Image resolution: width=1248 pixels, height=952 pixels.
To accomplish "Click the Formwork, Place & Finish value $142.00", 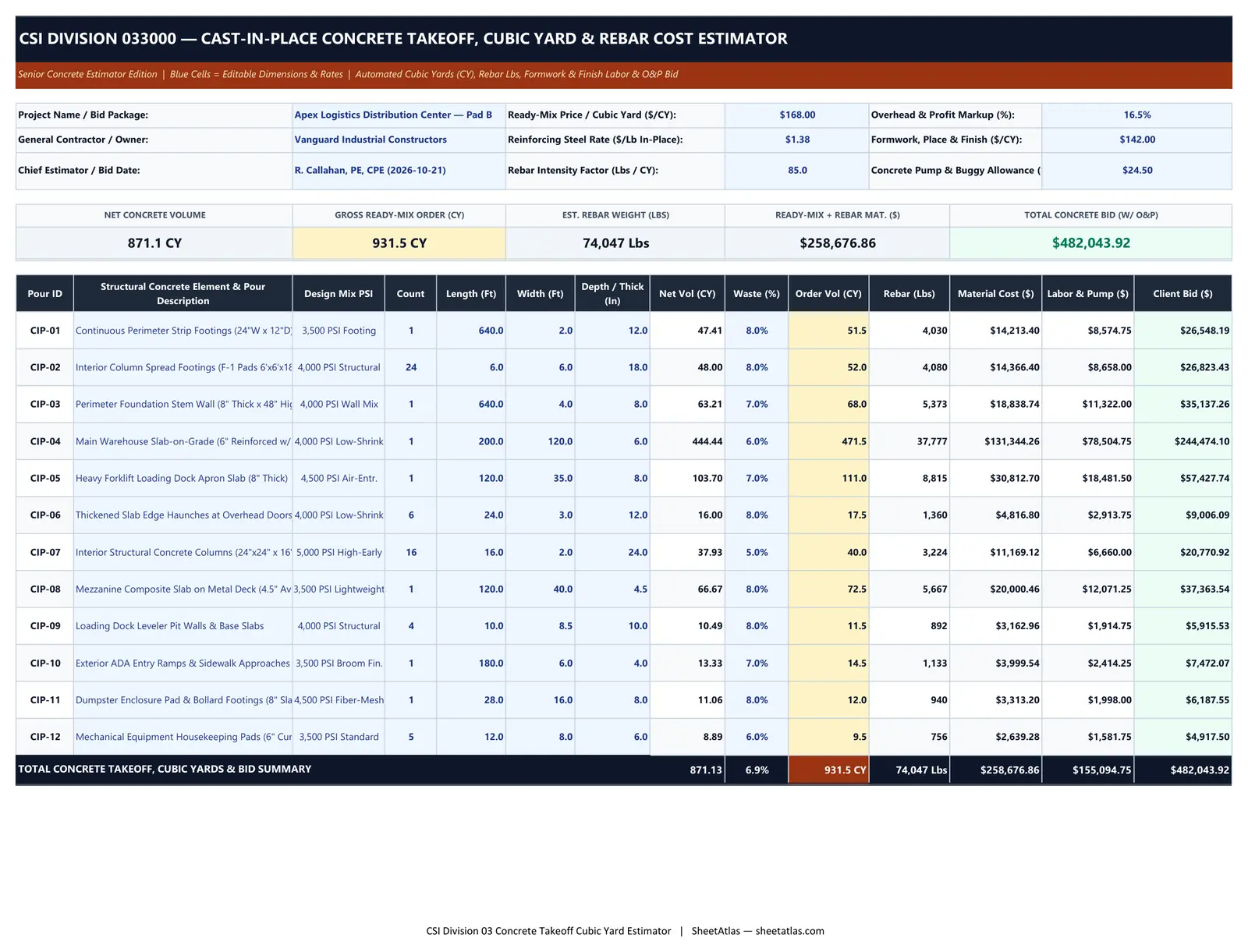I will pyautogui.click(x=1136, y=140).
